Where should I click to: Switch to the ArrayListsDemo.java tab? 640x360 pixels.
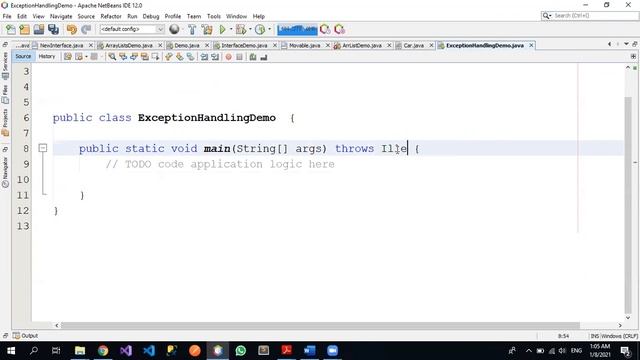(x=129, y=45)
